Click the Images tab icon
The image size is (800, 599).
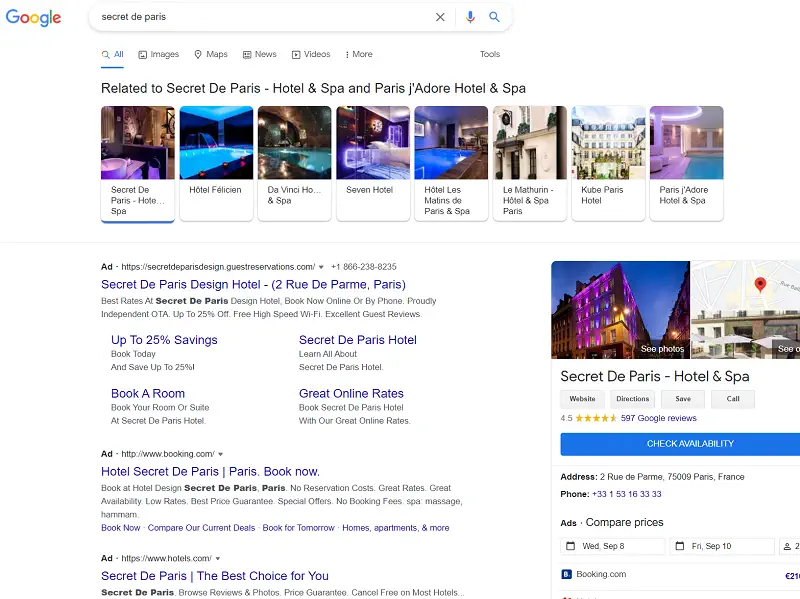tap(143, 55)
